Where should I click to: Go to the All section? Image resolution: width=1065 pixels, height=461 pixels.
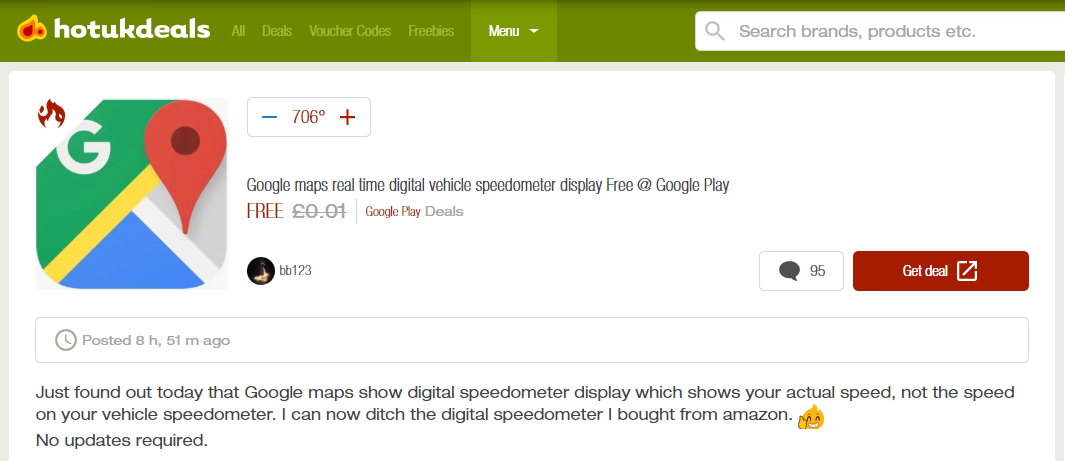click(238, 31)
